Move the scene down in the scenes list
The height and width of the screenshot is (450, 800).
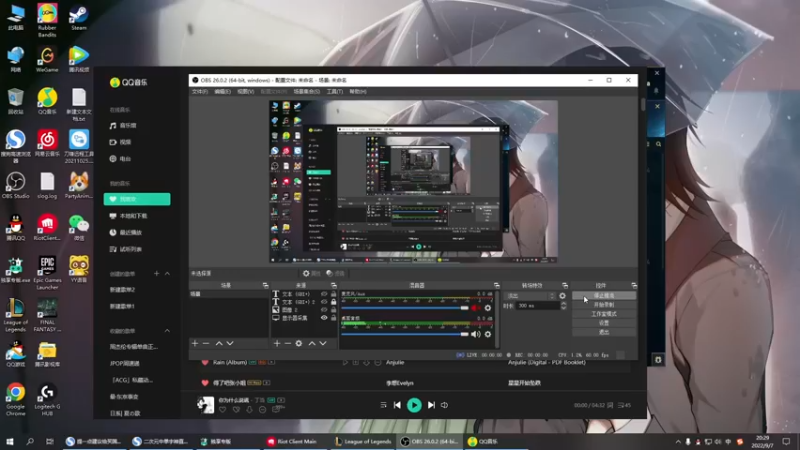pyautogui.click(x=230, y=343)
